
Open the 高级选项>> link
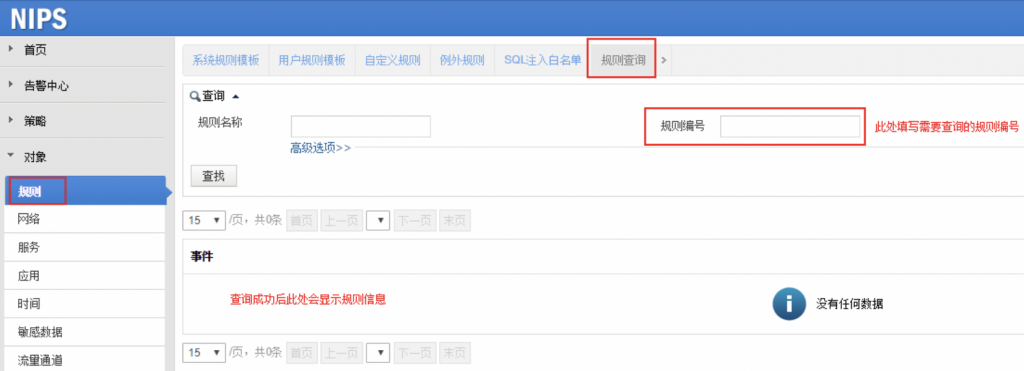321,148
